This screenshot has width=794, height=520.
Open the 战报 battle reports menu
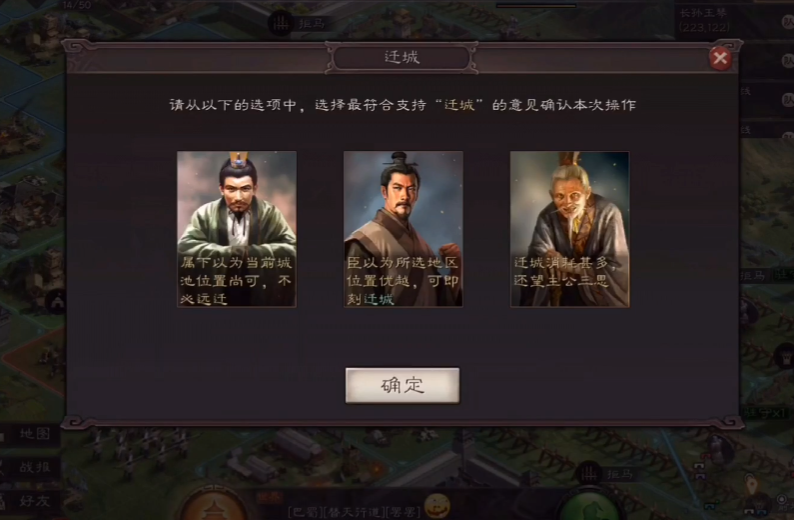coord(30,467)
